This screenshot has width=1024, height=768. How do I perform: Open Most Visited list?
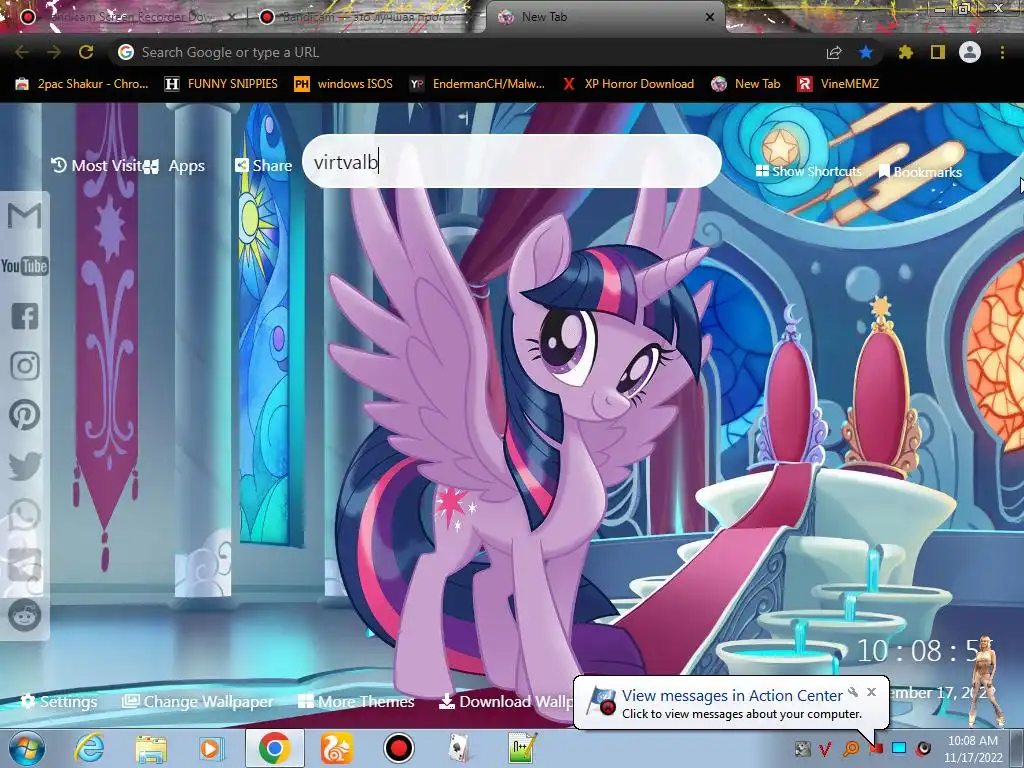tap(97, 166)
